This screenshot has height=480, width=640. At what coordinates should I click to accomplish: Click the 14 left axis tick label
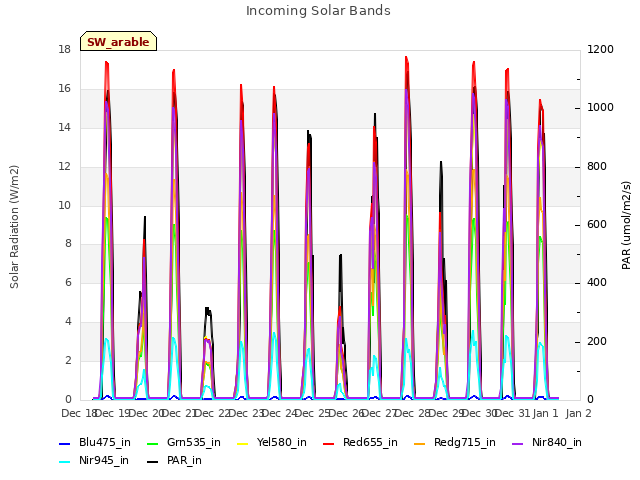coord(64,127)
